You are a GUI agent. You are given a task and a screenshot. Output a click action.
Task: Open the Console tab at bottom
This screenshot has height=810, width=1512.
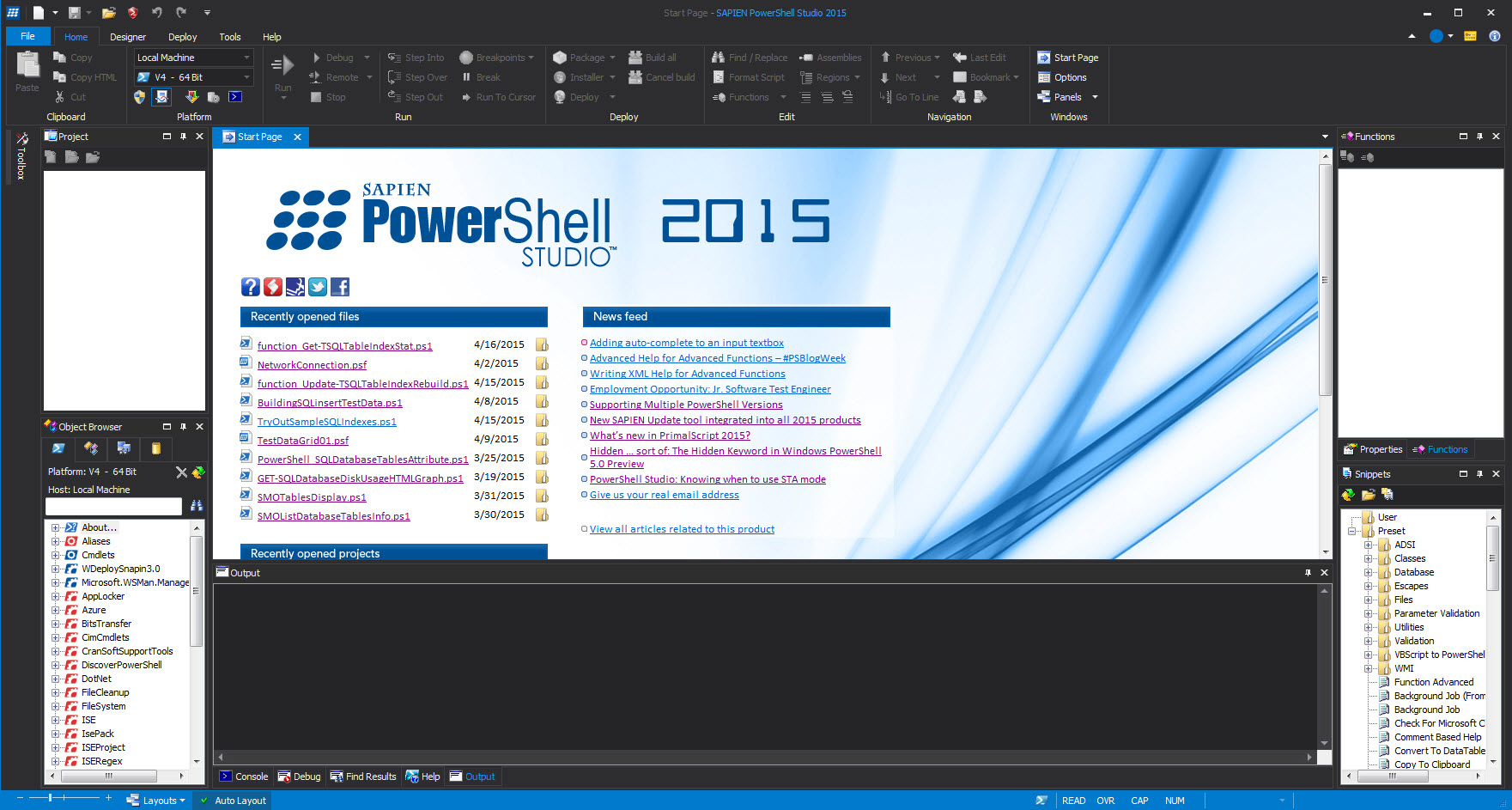click(244, 777)
